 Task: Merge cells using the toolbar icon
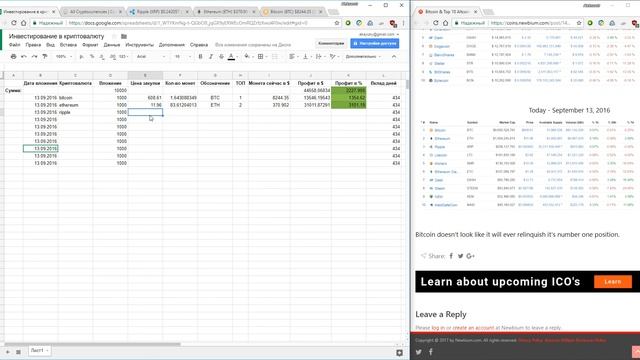point(275,56)
